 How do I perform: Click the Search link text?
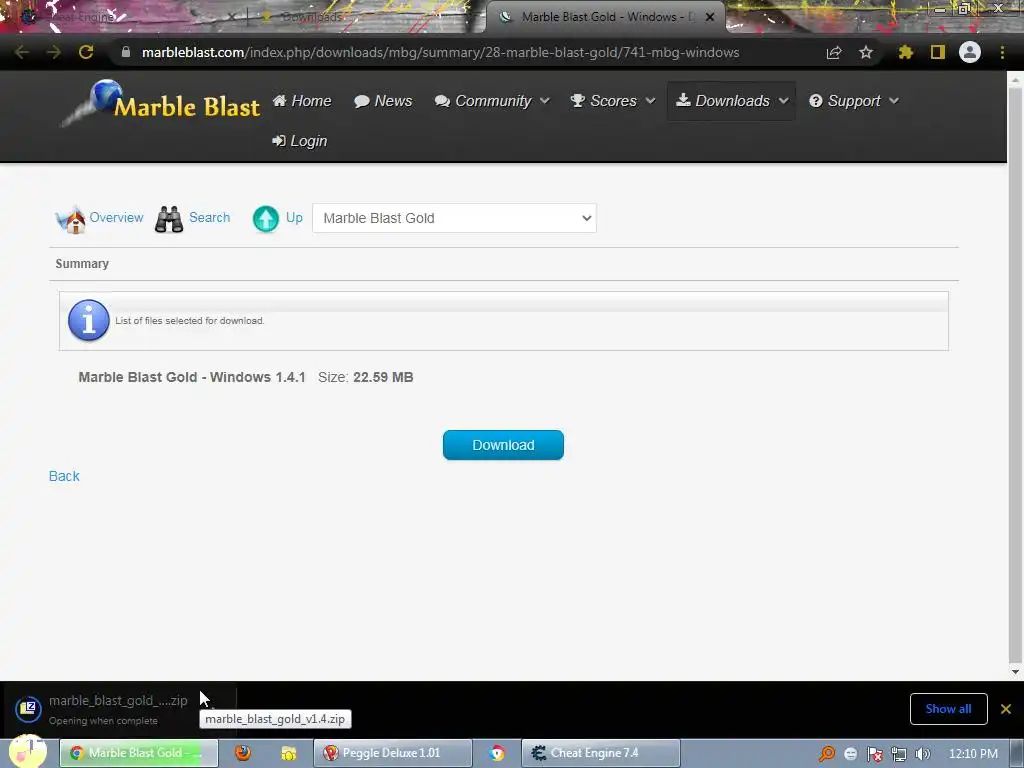click(x=210, y=217)
